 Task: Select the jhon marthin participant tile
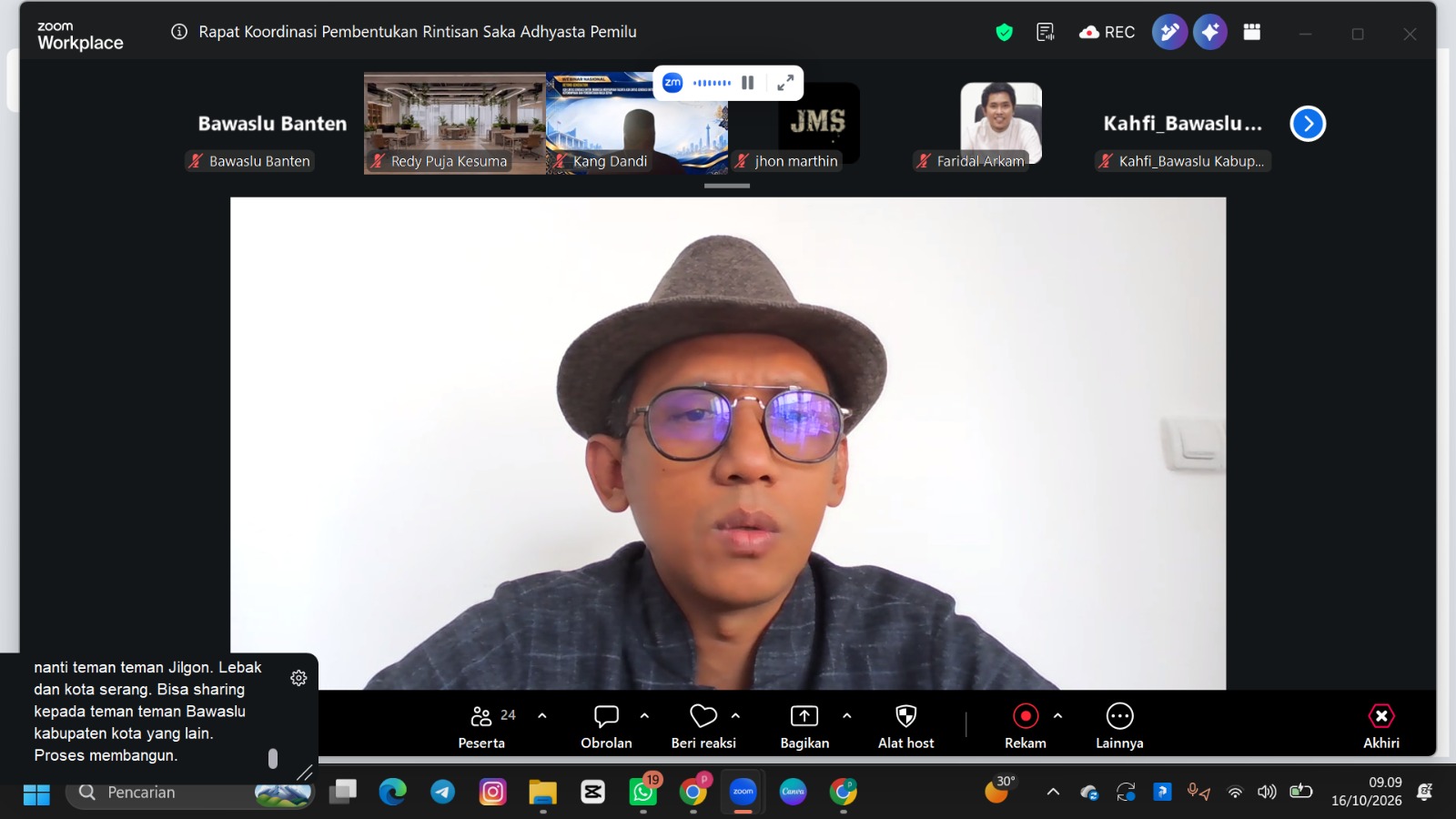(x=819, y=123)
